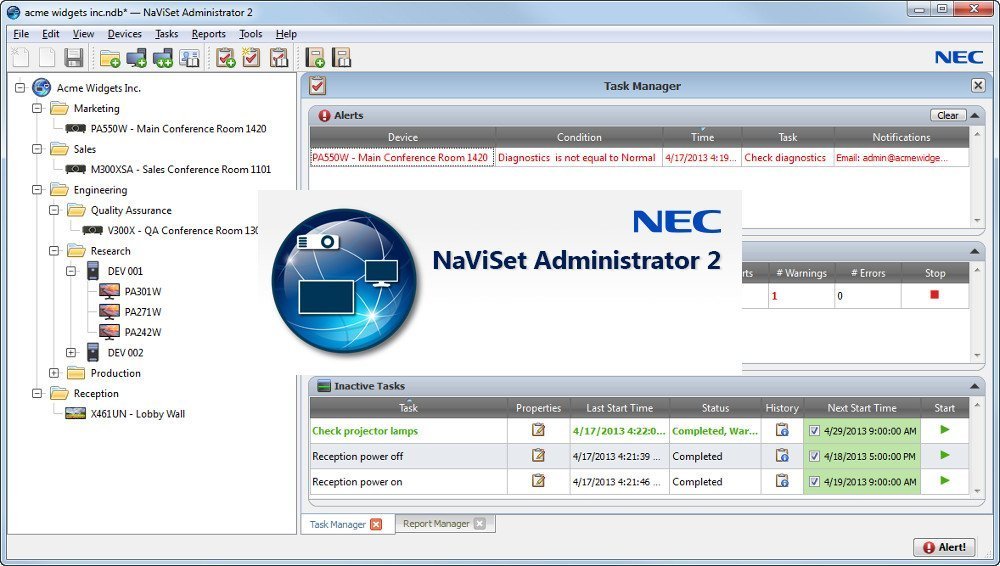Toggle schedule checkbox for 4/18/2013 5:00:00 PM

[x=814, y=456]
